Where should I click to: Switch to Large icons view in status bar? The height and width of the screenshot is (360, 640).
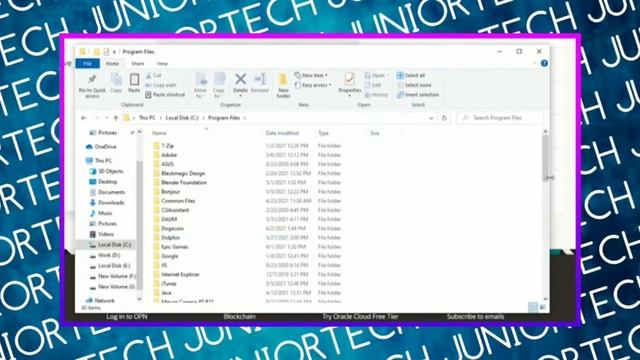point(542,307)
